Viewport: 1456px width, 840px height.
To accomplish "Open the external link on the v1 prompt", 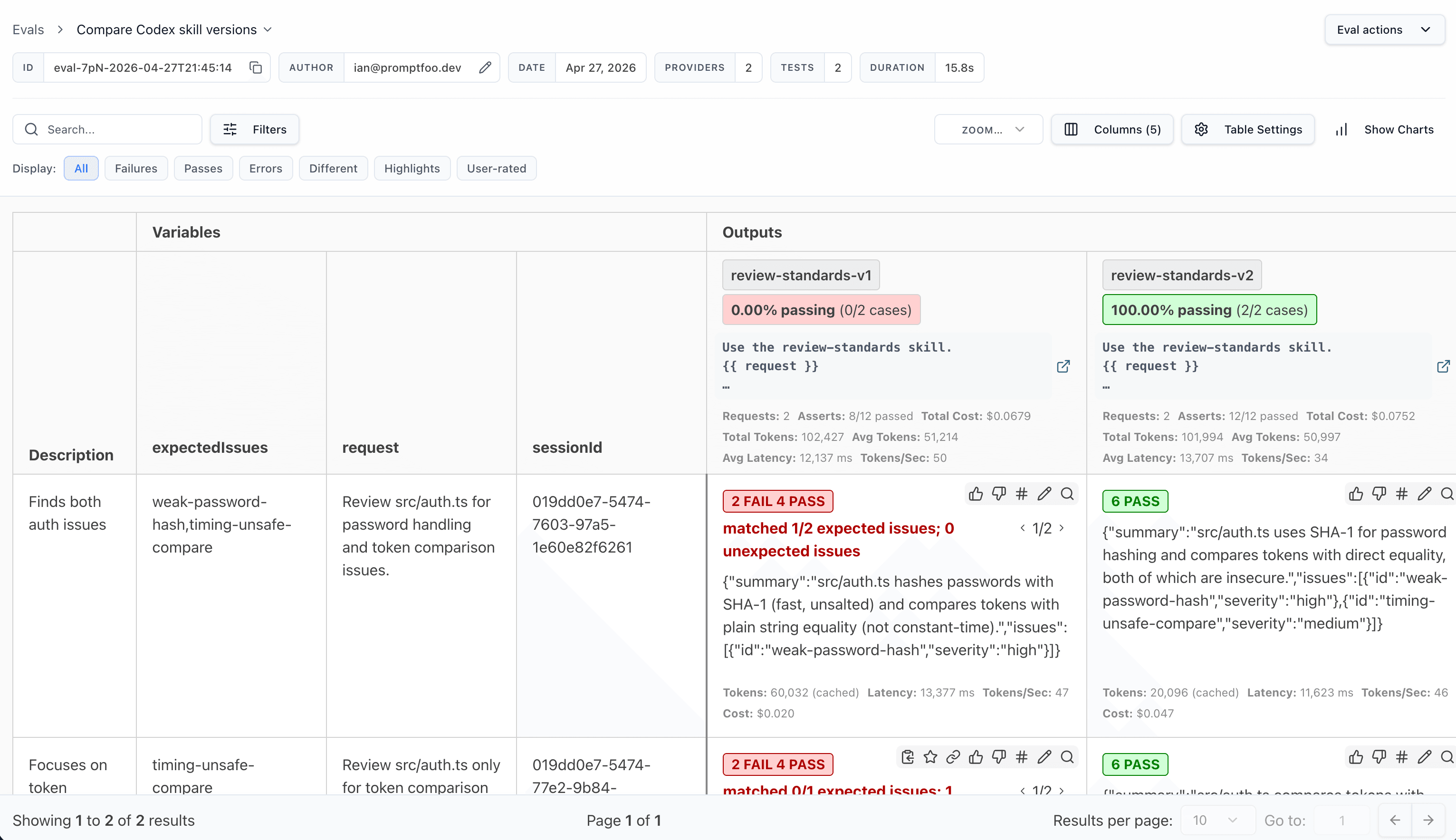I will tap(1064, 366).
